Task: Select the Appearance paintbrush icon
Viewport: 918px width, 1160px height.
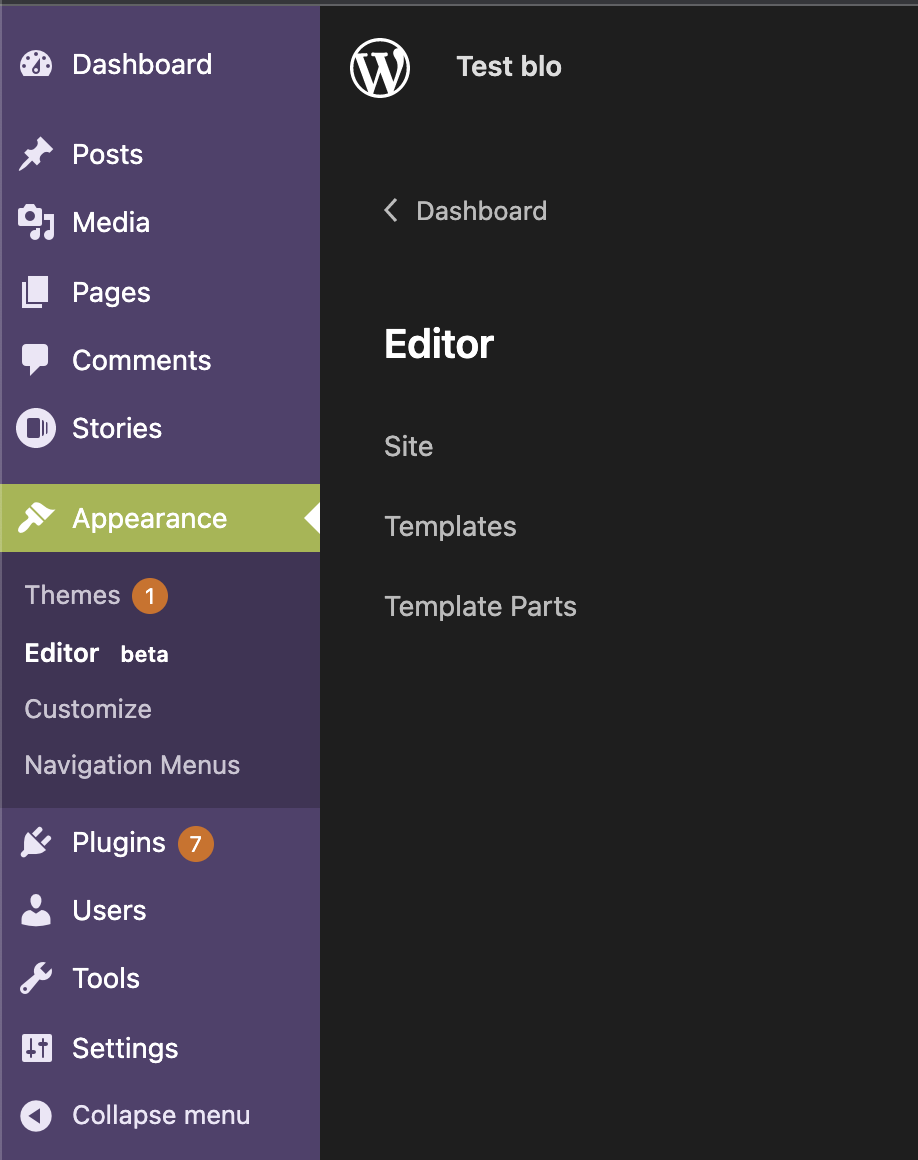Action: [x=35, y=518]
